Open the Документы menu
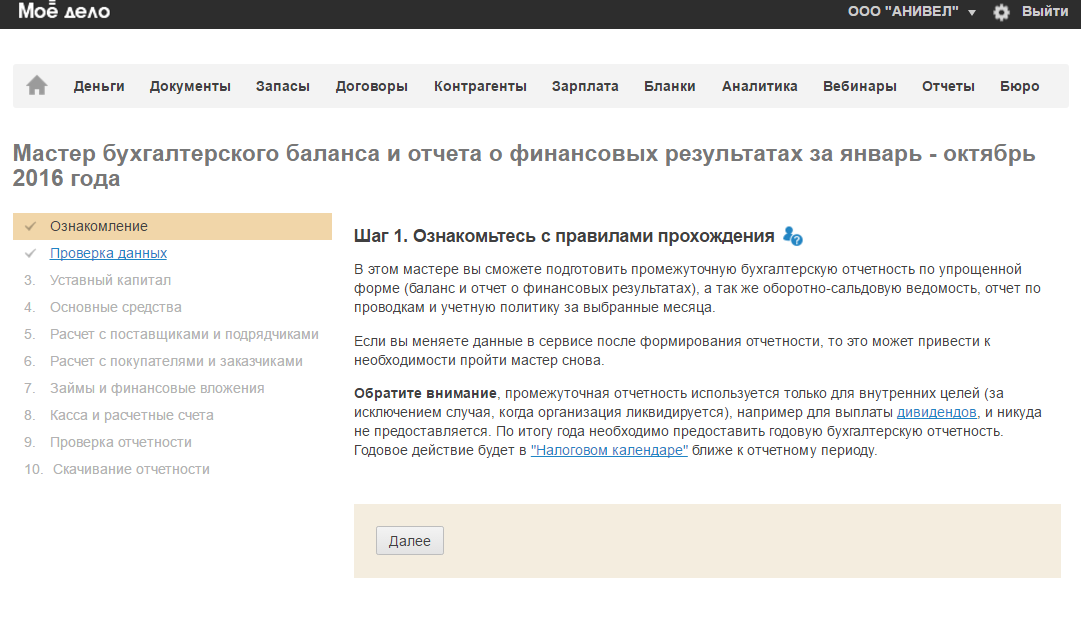This screenshot has width=1081, height=638. tap(190, 86)
